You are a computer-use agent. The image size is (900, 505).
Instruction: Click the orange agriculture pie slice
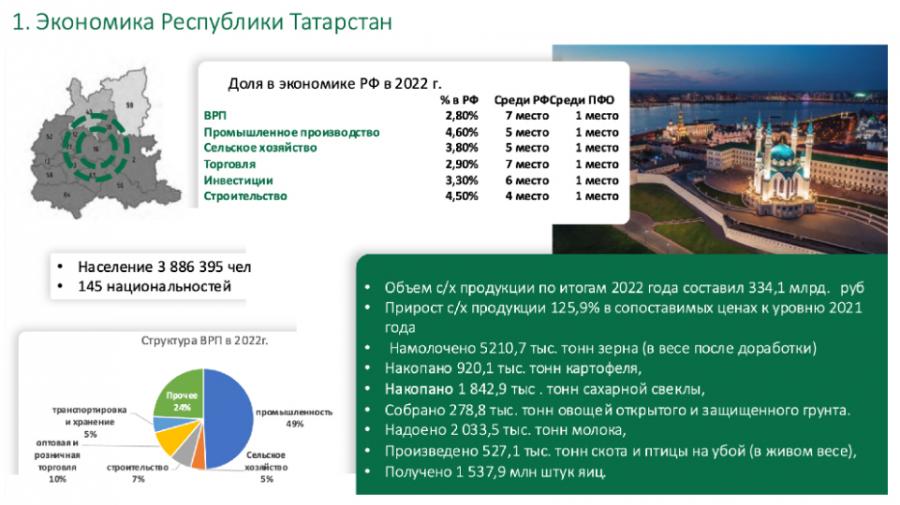click(199, 456)
